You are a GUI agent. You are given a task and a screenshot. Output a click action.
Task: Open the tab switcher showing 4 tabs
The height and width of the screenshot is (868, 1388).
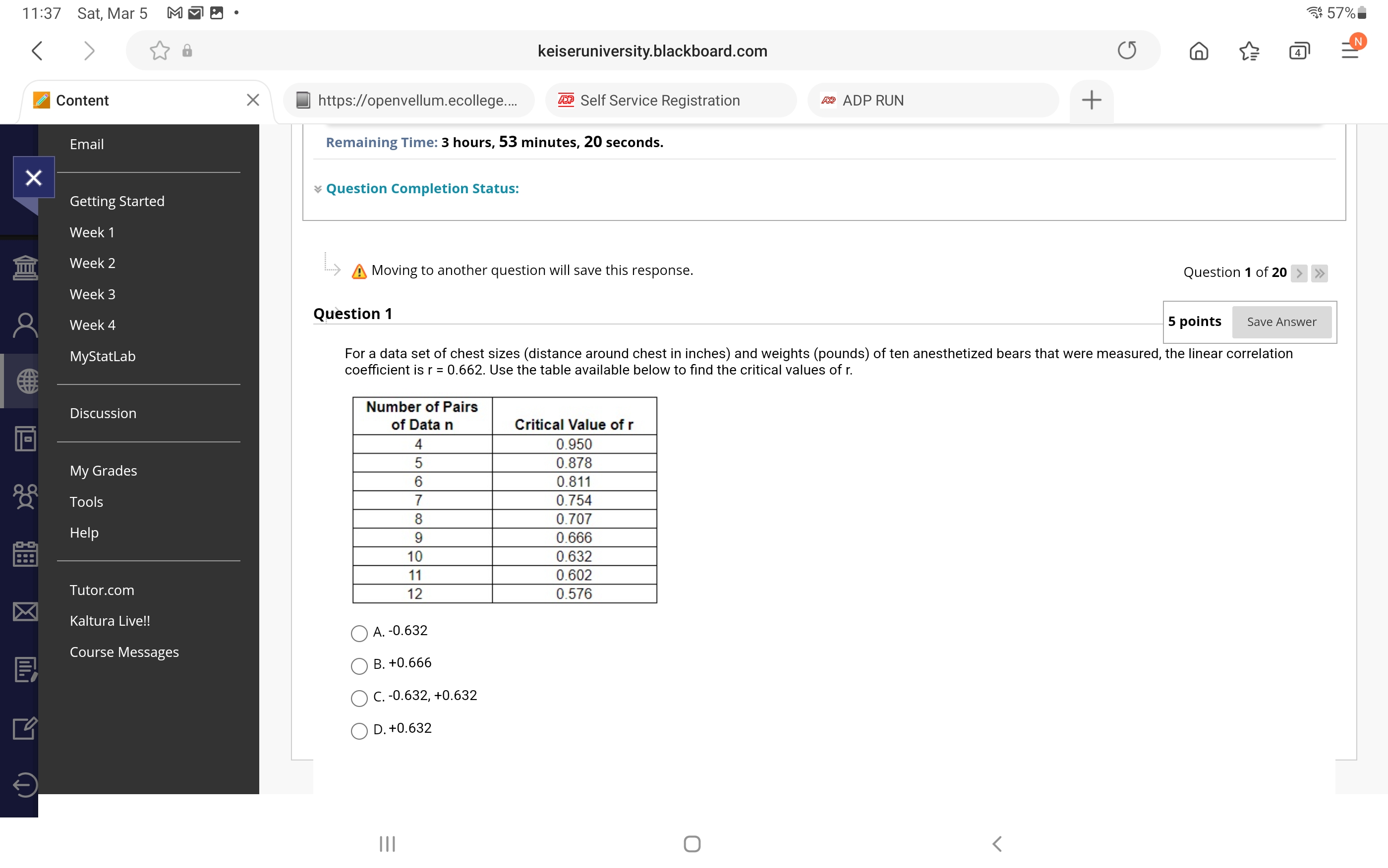pos(1299,51)
